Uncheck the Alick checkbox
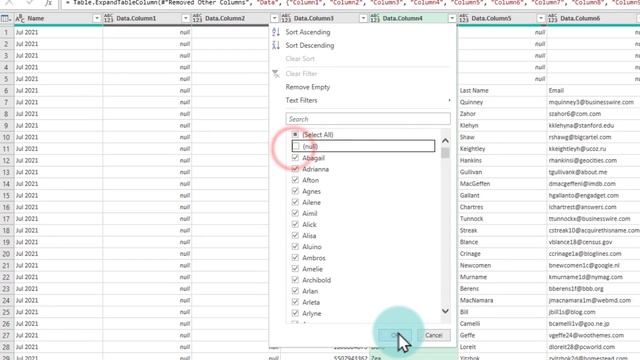Viewport: 640px width, 360px height. click(x=295, y=224)
